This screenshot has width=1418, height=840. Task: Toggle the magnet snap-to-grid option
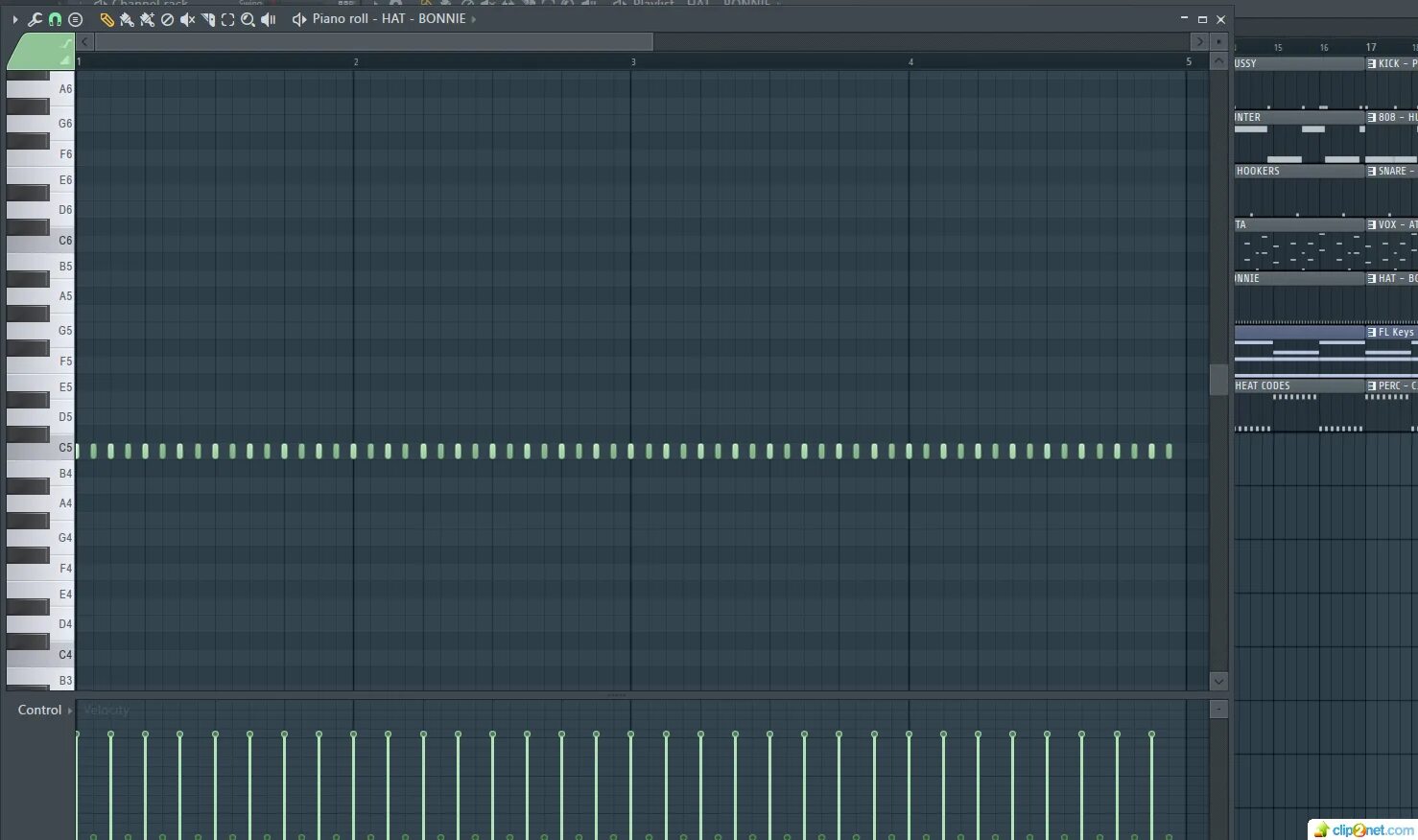55,19
